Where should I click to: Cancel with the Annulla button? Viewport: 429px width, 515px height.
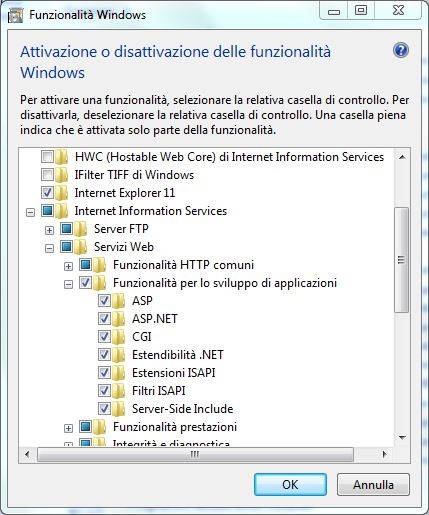(x=373, y=484)
